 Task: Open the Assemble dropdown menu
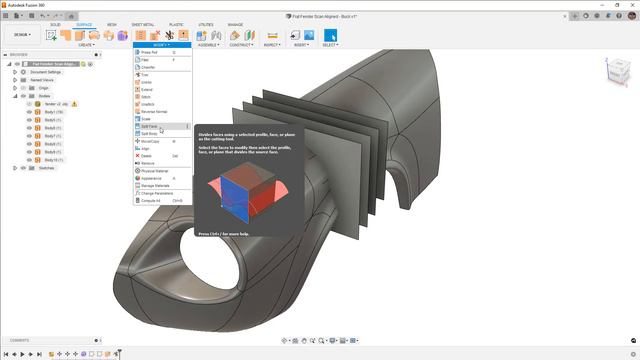click(209, 45)
